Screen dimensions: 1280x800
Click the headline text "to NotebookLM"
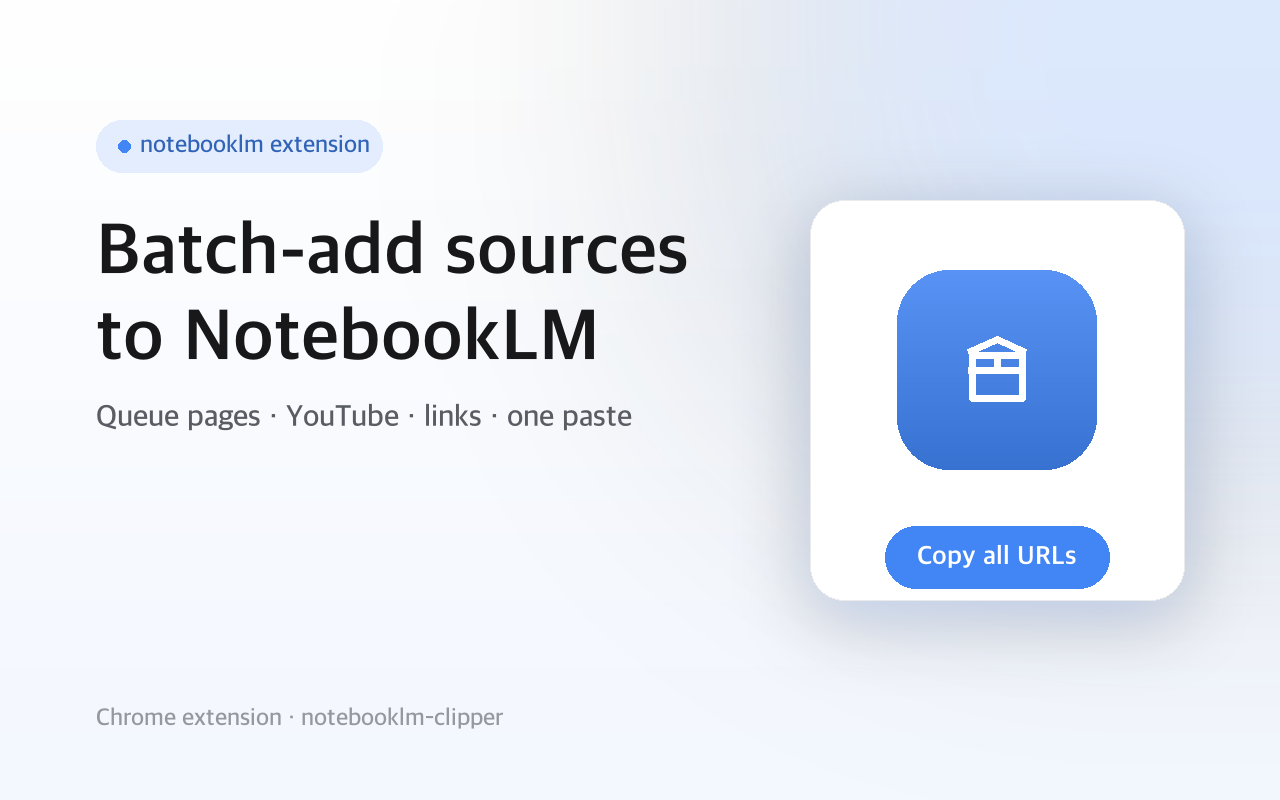(347, 335)
